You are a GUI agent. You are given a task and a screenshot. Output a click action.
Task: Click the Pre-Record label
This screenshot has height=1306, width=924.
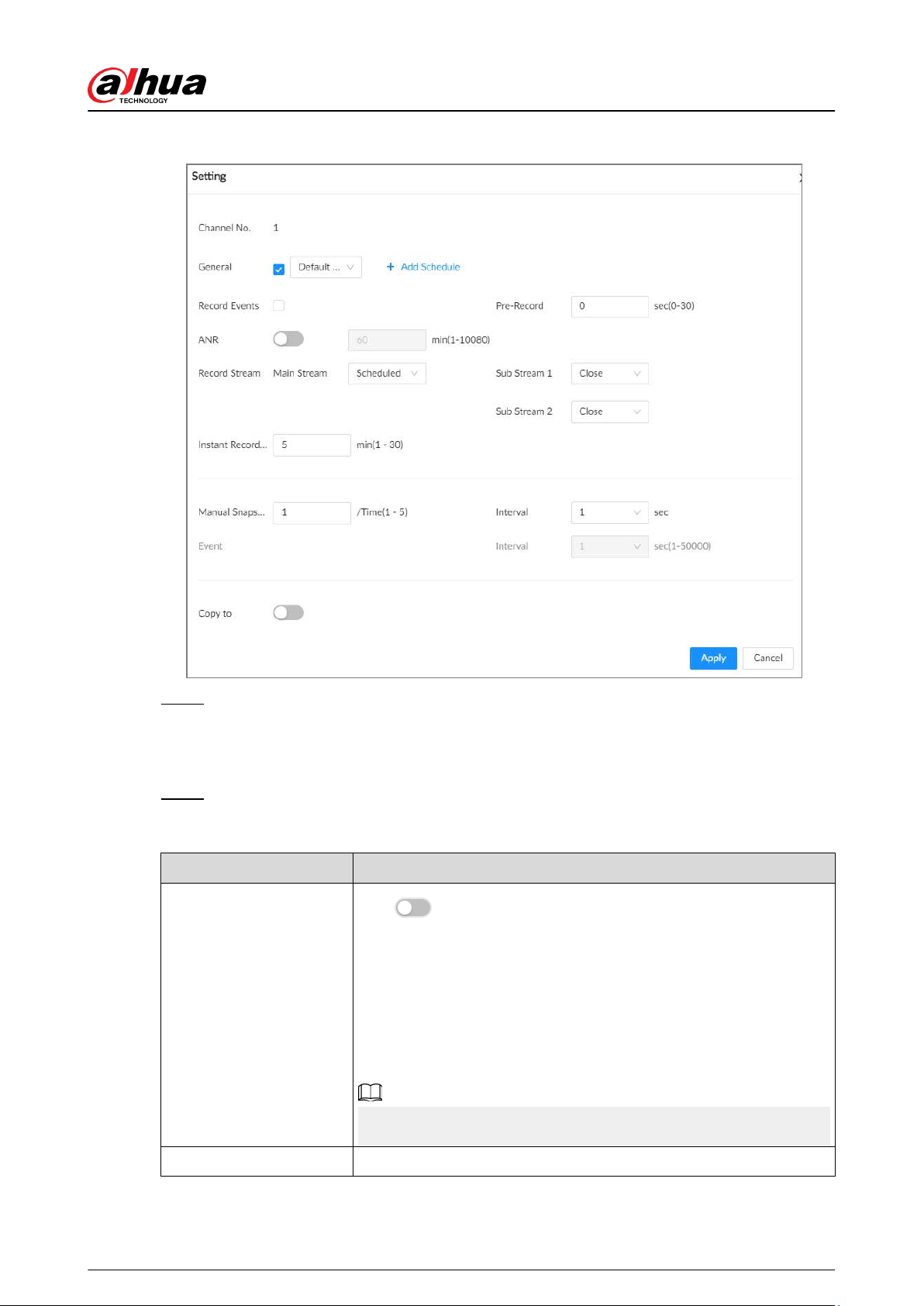[519, 306]
